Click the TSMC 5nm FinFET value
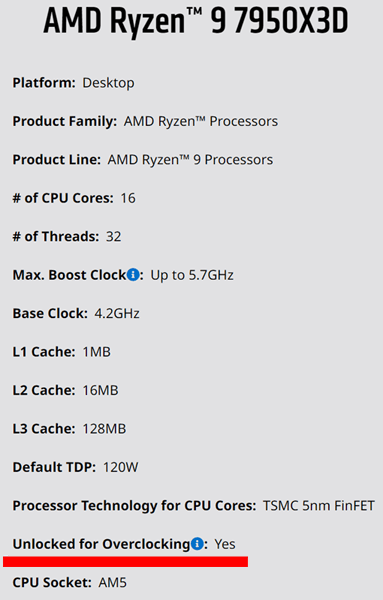Image resolution: width=383 pixels, height=600 pixels. coord(318,505)
